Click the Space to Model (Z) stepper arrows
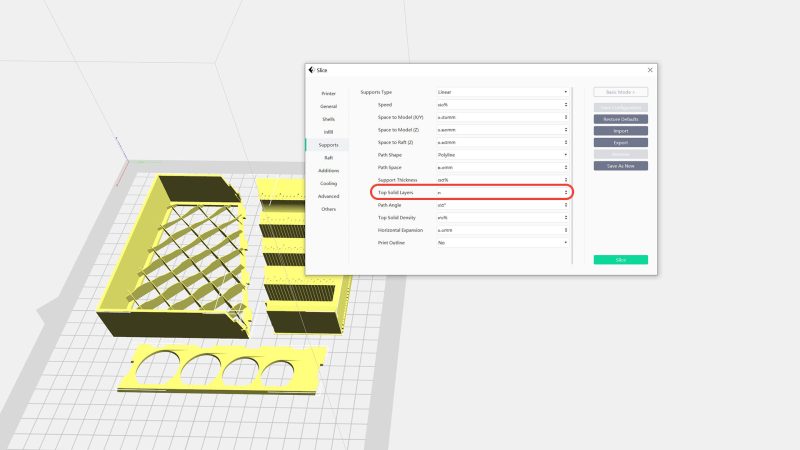Screen dimensions: 800x450 coord(566,130)
